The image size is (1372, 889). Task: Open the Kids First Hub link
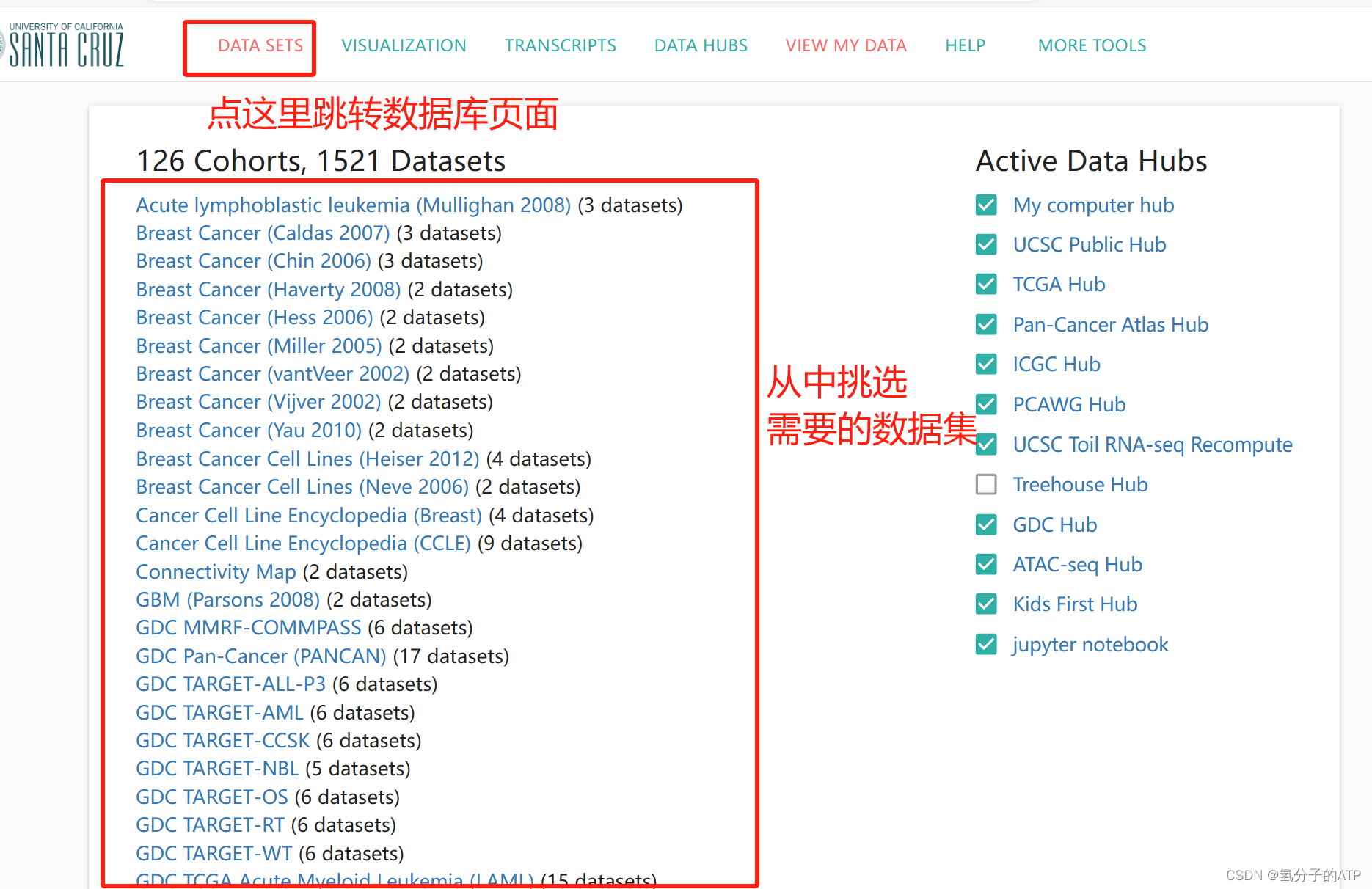click(1075, 604)
